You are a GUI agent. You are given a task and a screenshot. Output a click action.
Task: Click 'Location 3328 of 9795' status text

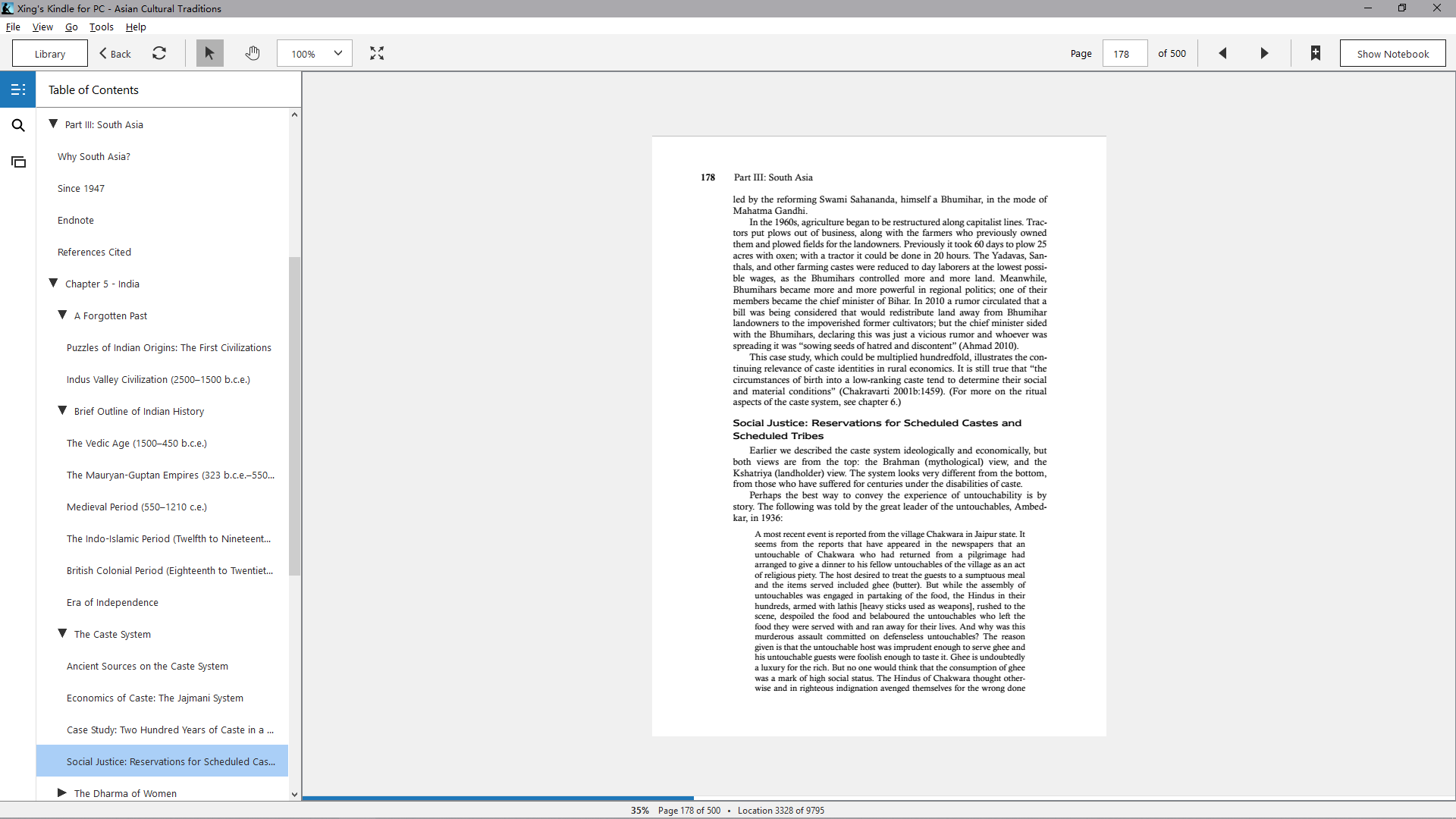point(780,810)
